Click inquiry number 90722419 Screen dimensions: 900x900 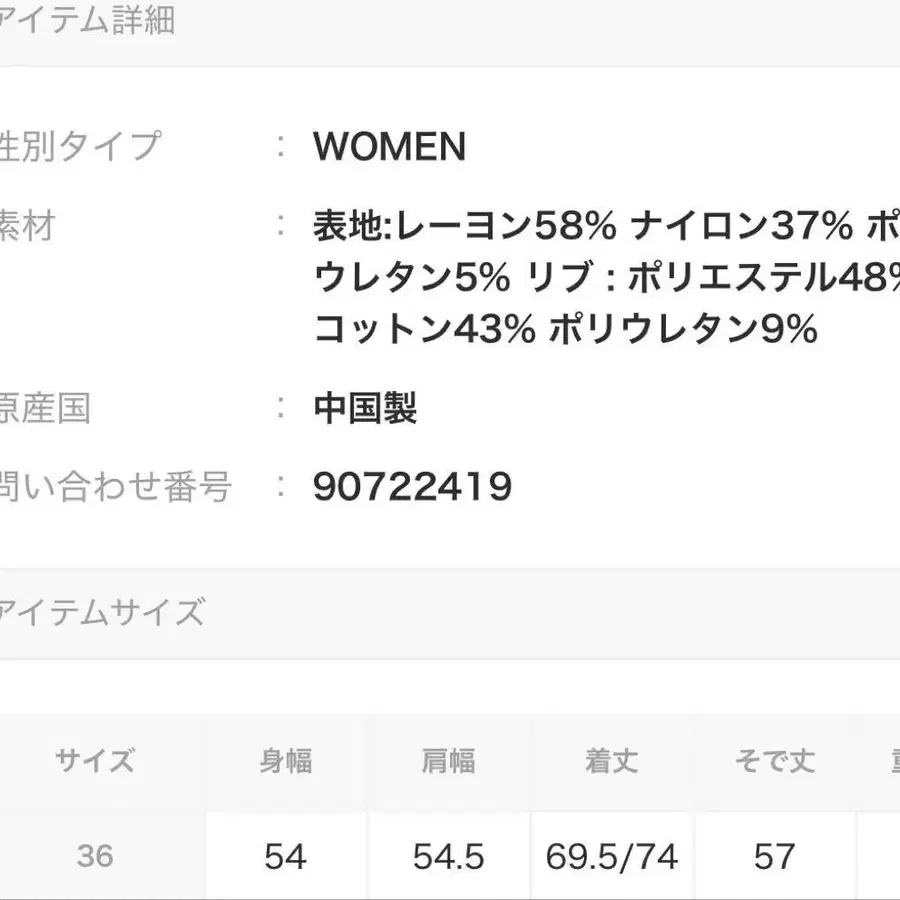(412, 487)
